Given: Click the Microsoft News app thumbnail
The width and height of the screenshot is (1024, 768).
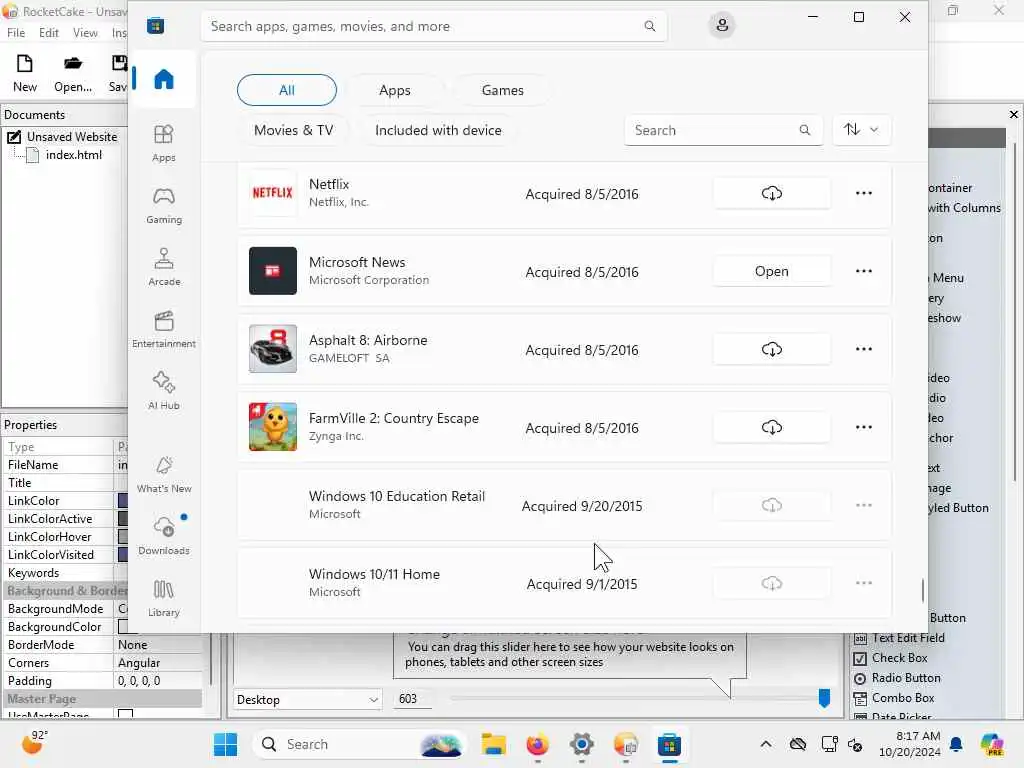Looking at the screenshot, I should click(272, 270).
